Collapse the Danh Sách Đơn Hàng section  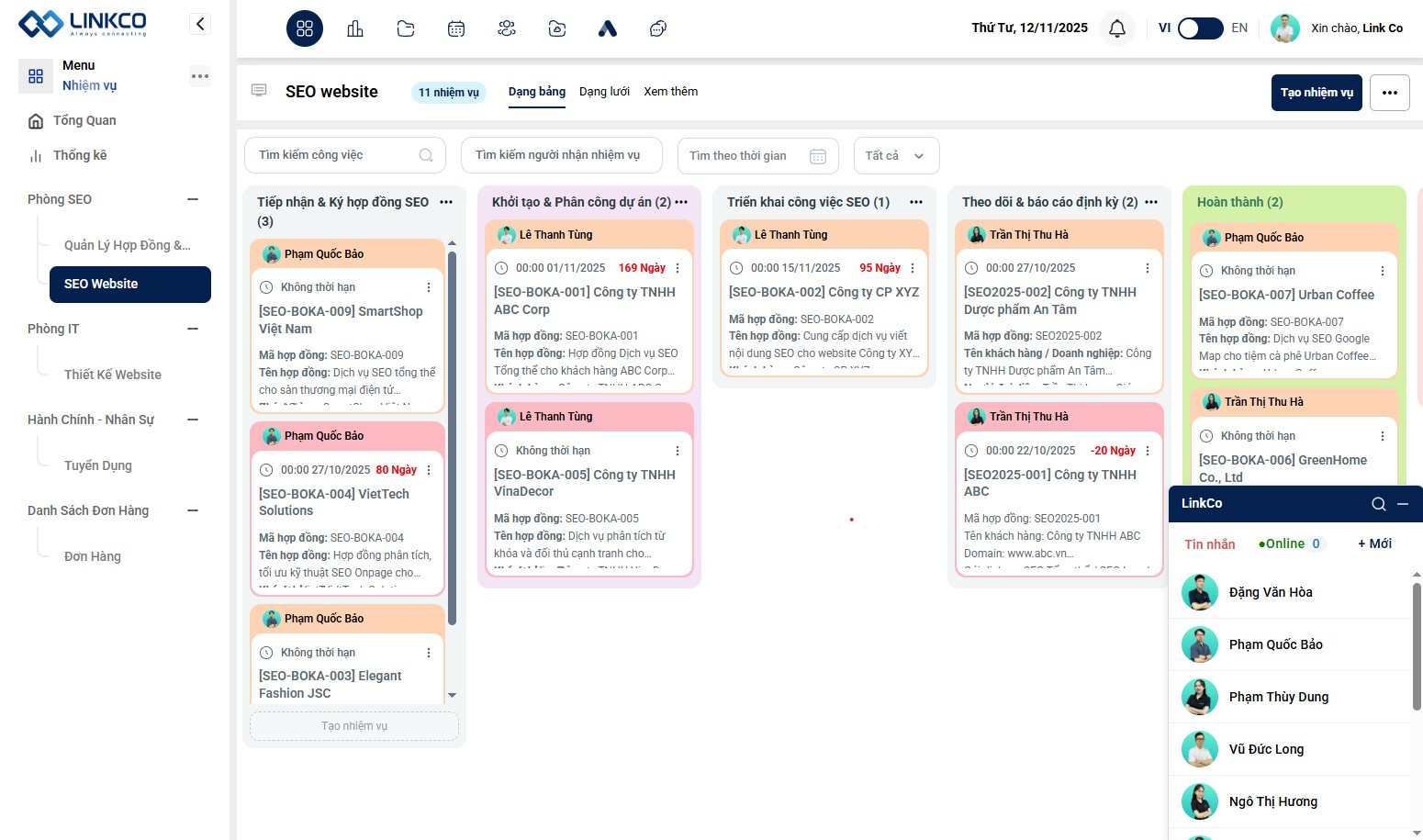193,510
